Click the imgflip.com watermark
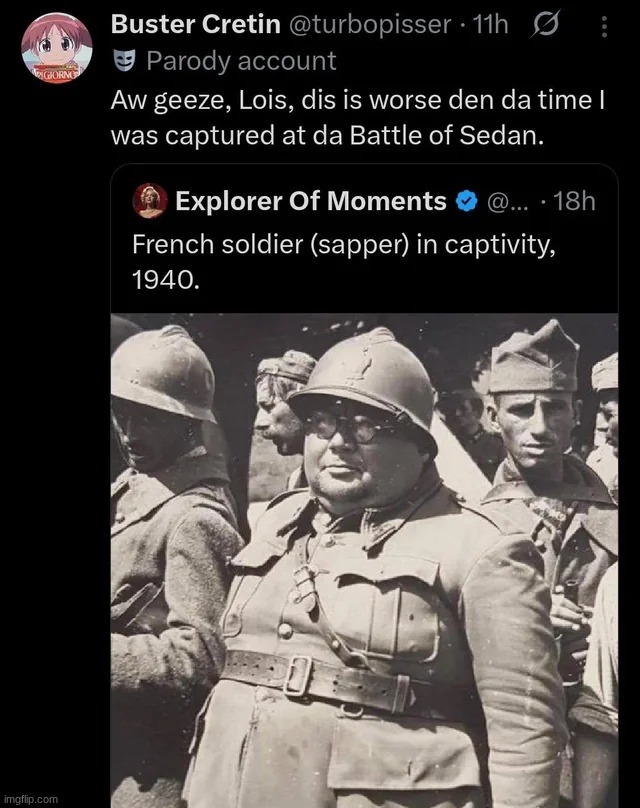Viewport: 640px width, 808px height. (31, 799)
